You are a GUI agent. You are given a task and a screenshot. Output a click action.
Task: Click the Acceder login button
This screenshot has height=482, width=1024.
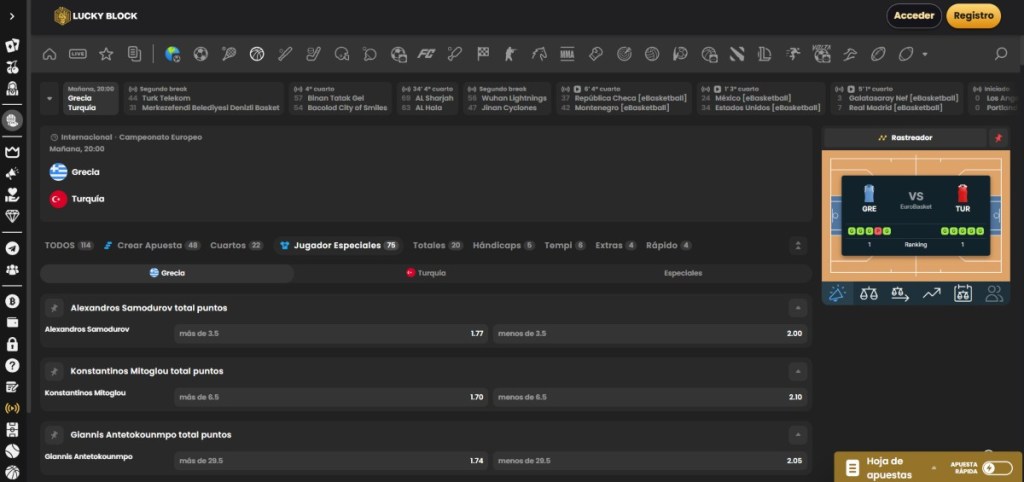(x=914, y=16)
